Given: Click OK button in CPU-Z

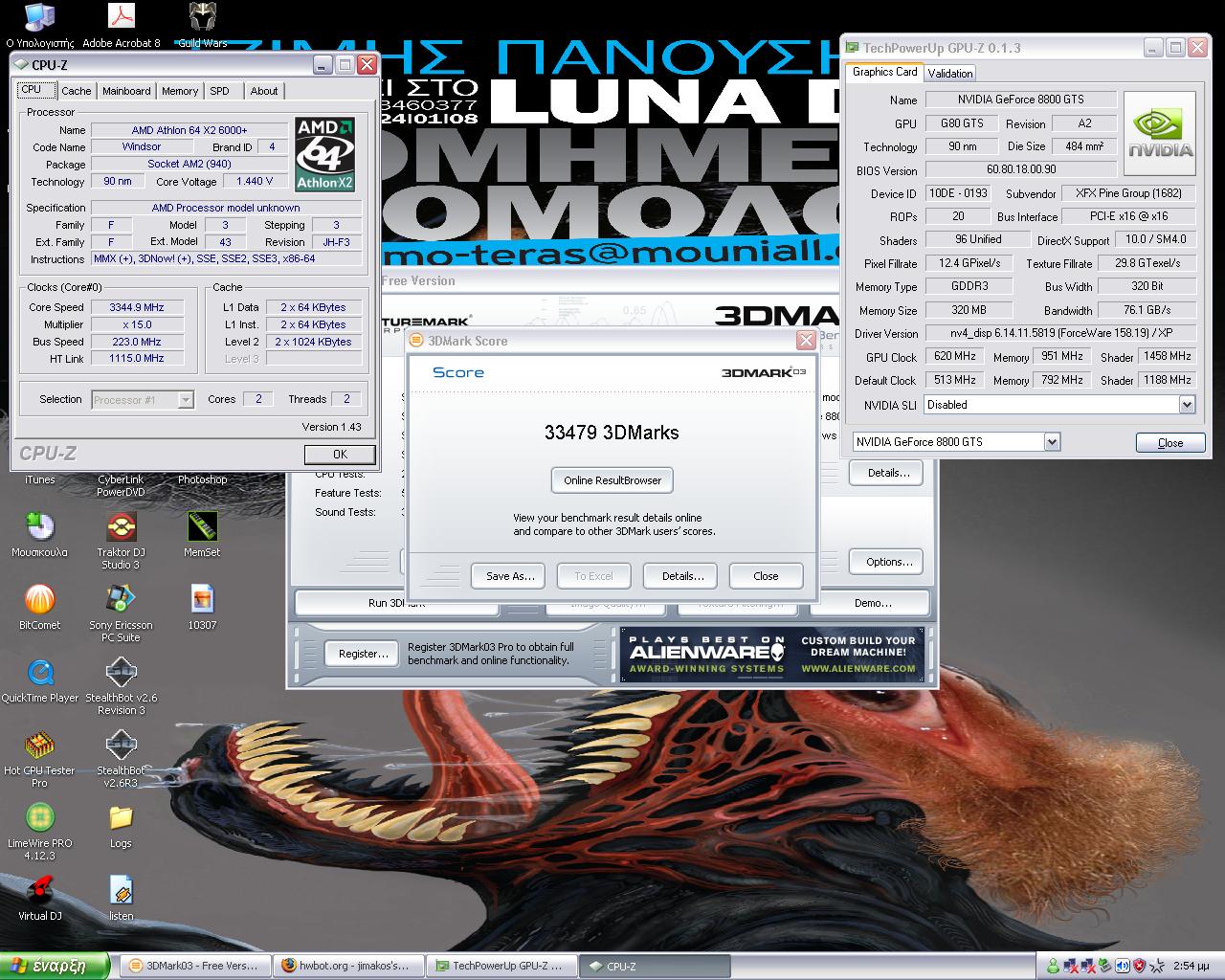Looking at the screenshot, I should click(340, 455).
